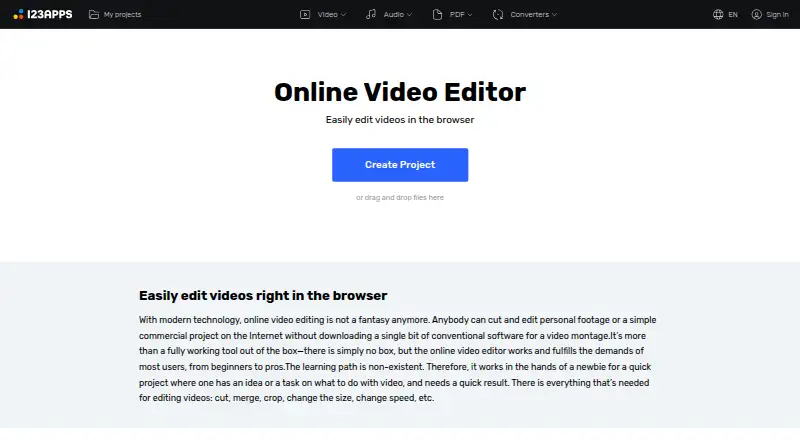The width and height of the screenshot is (800, 440).
Task: Open the My projects link
Action: [x=122, y=14]
